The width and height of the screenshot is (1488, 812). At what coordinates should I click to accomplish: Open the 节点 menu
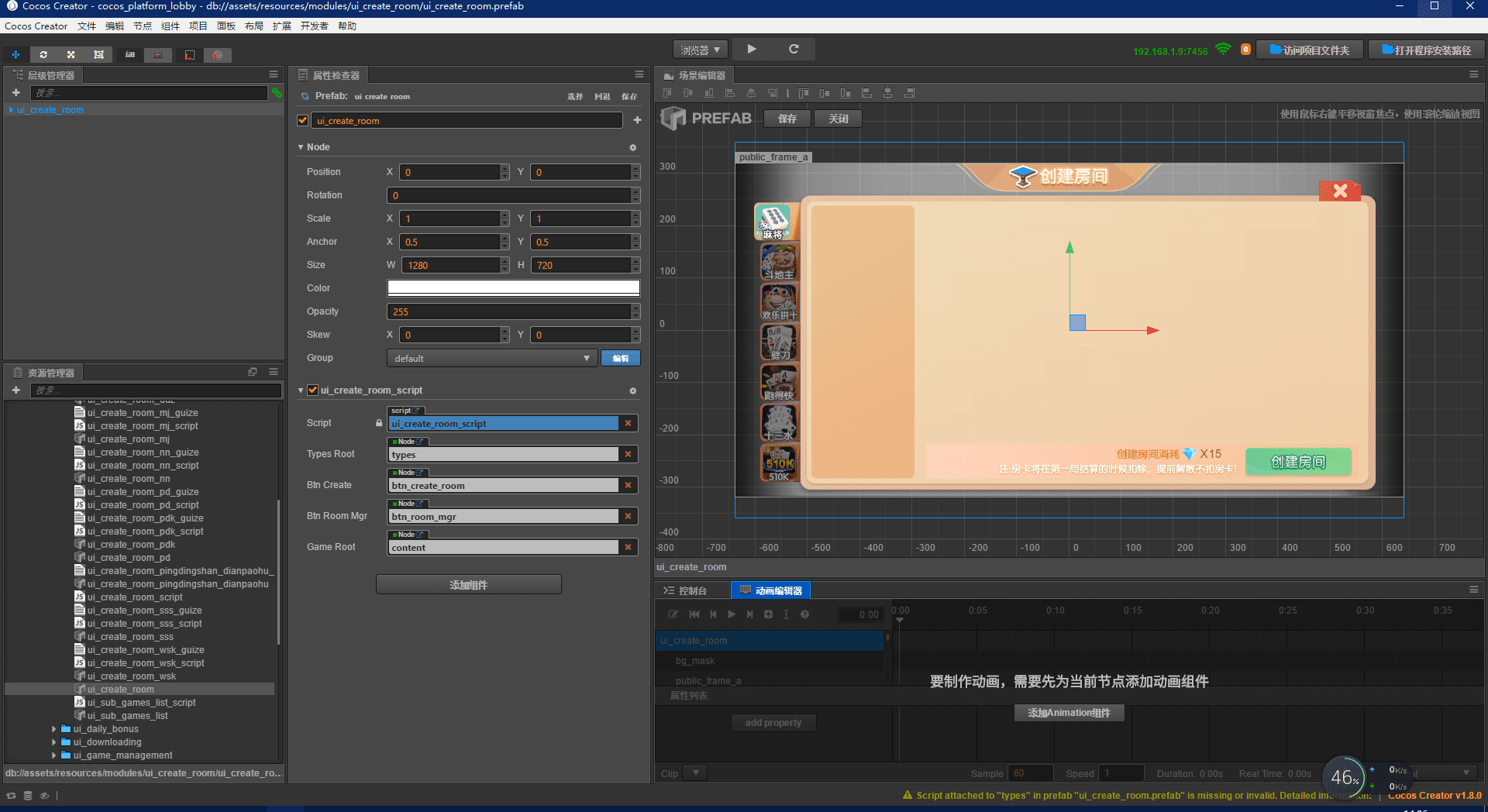[x=143, y=26]
